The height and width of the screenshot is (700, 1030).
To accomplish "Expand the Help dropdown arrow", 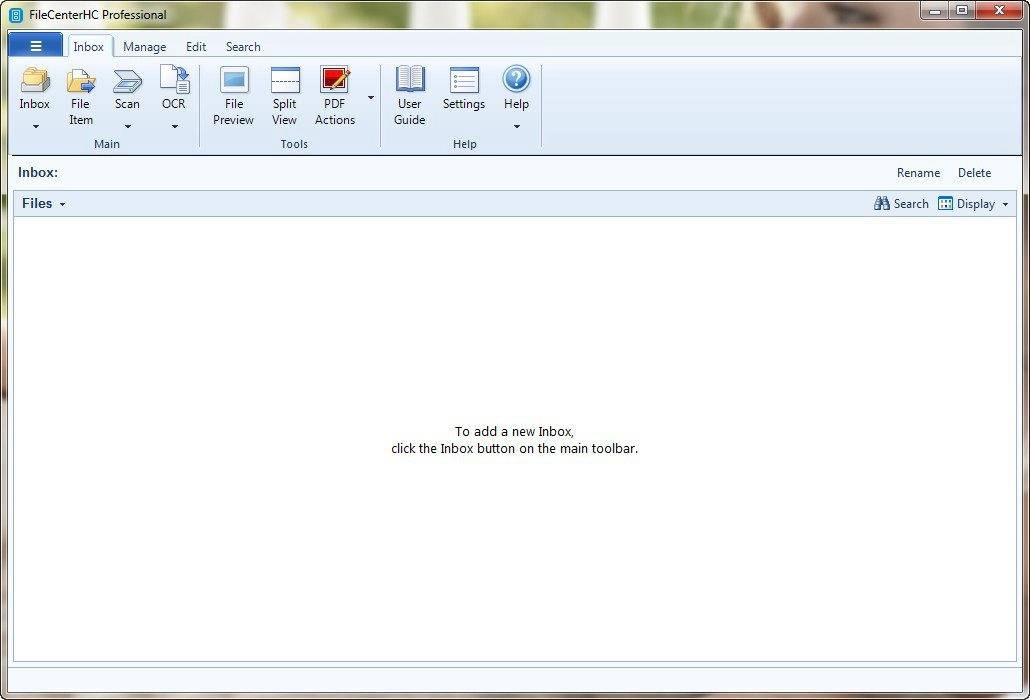I will pyautogui.click(x=517, y=126).
